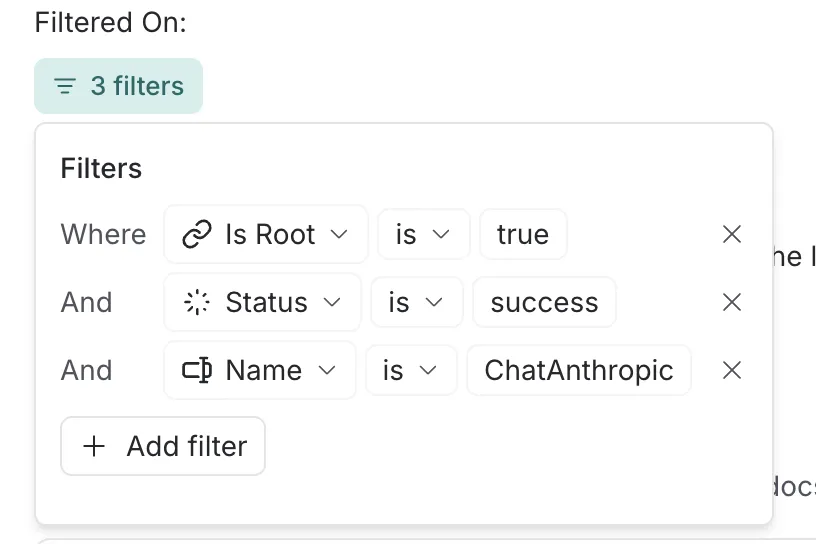
Task: Change the operator in the Status row
Action: coord(417,303)
